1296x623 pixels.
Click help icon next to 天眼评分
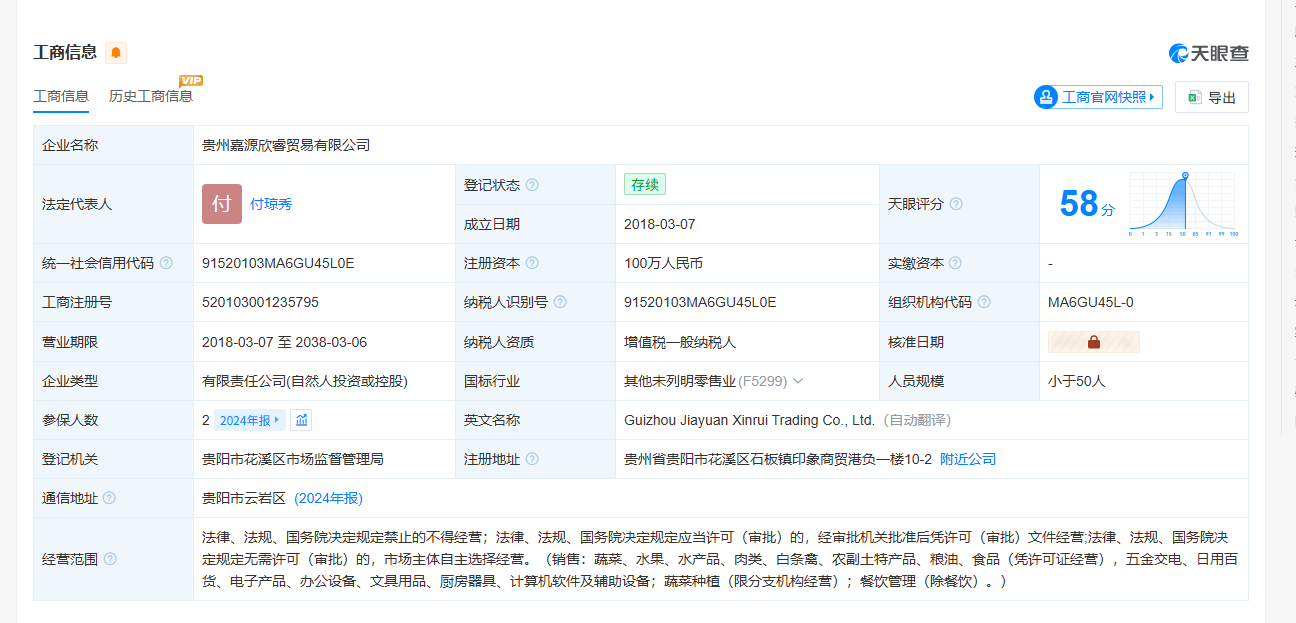956,204
